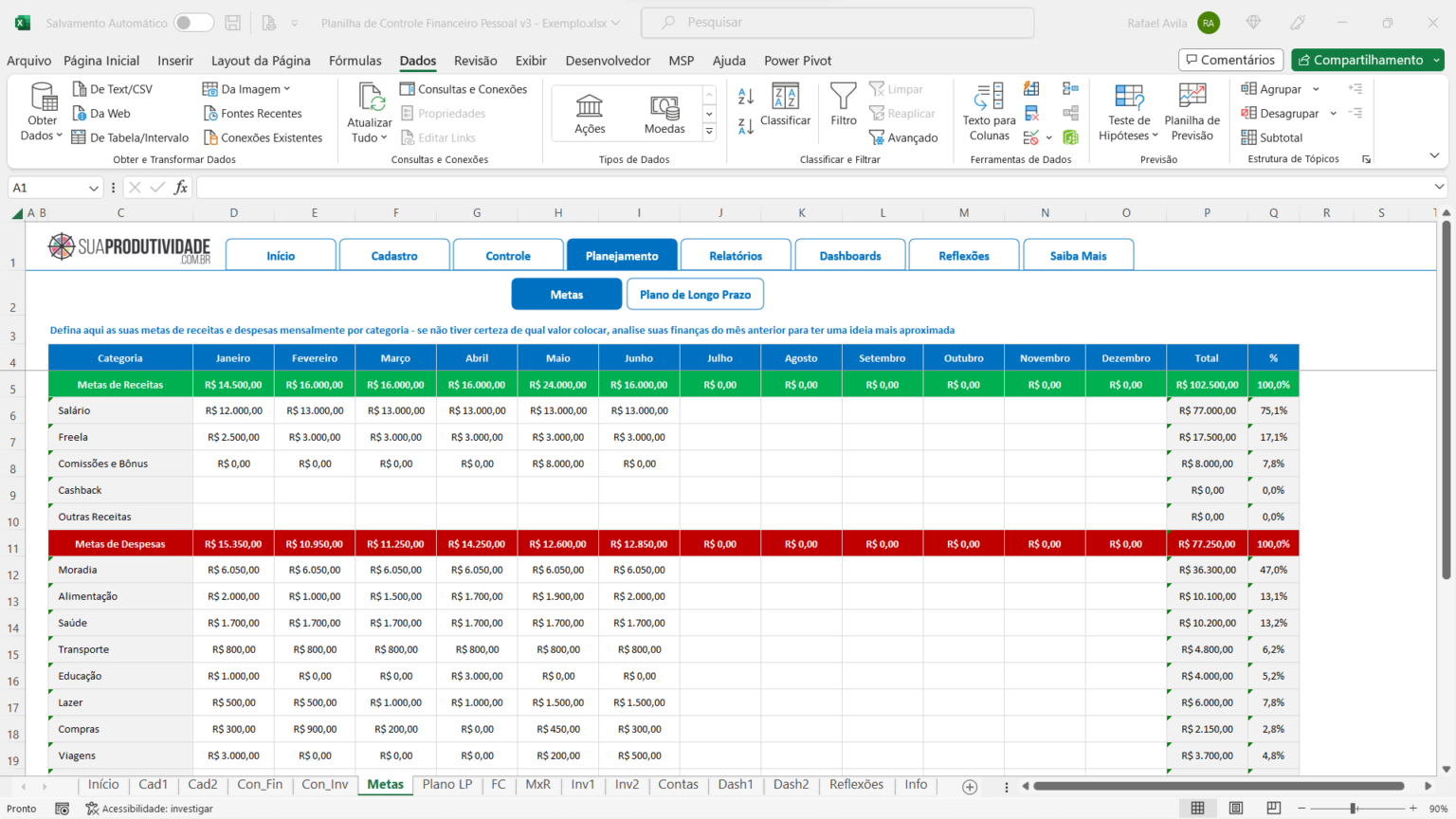The image size is (1456, 819).
Task: Click the Dashboards navigation button
Action: point(850,256)
